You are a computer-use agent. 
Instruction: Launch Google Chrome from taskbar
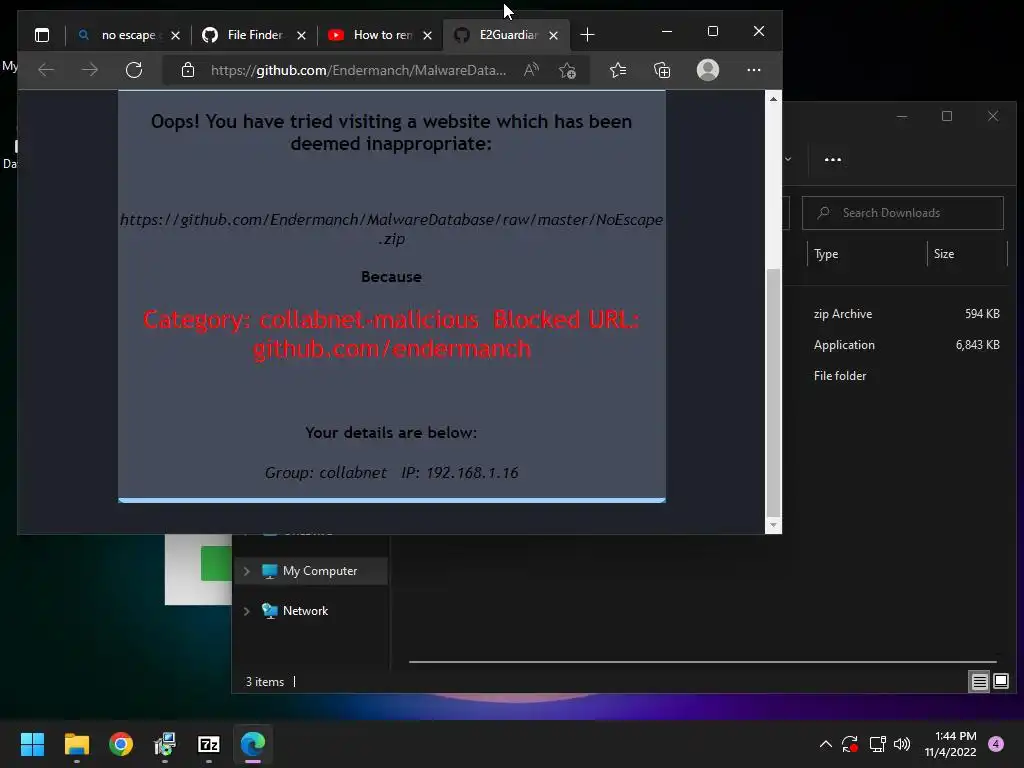coord(121,744)
